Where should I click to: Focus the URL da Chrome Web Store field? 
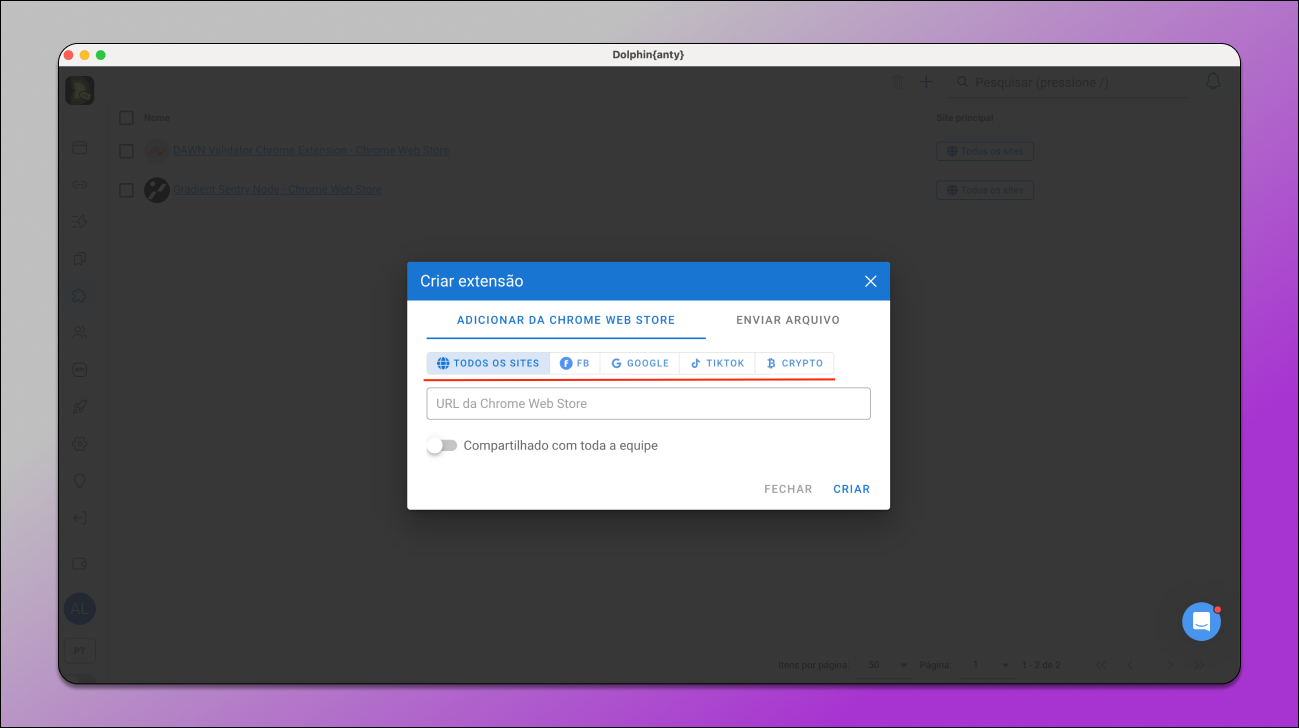pos(648,404)
